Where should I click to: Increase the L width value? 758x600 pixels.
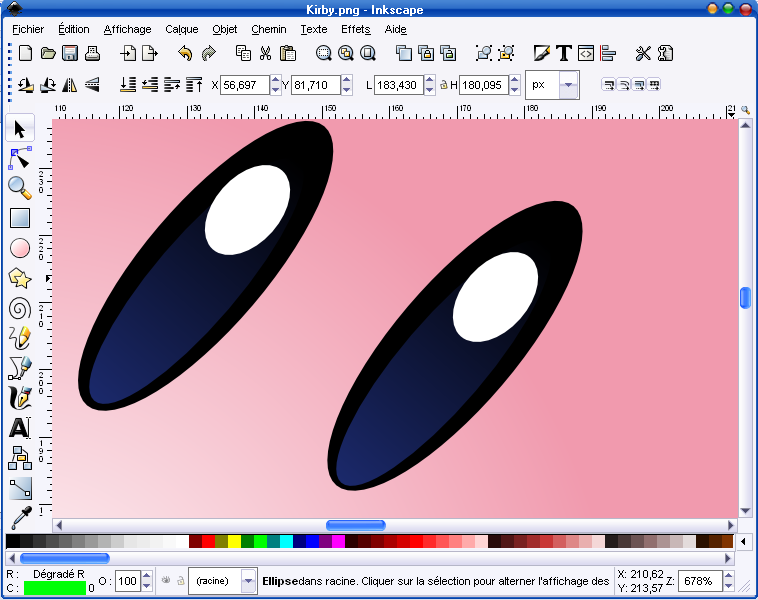tap(429, 81)
